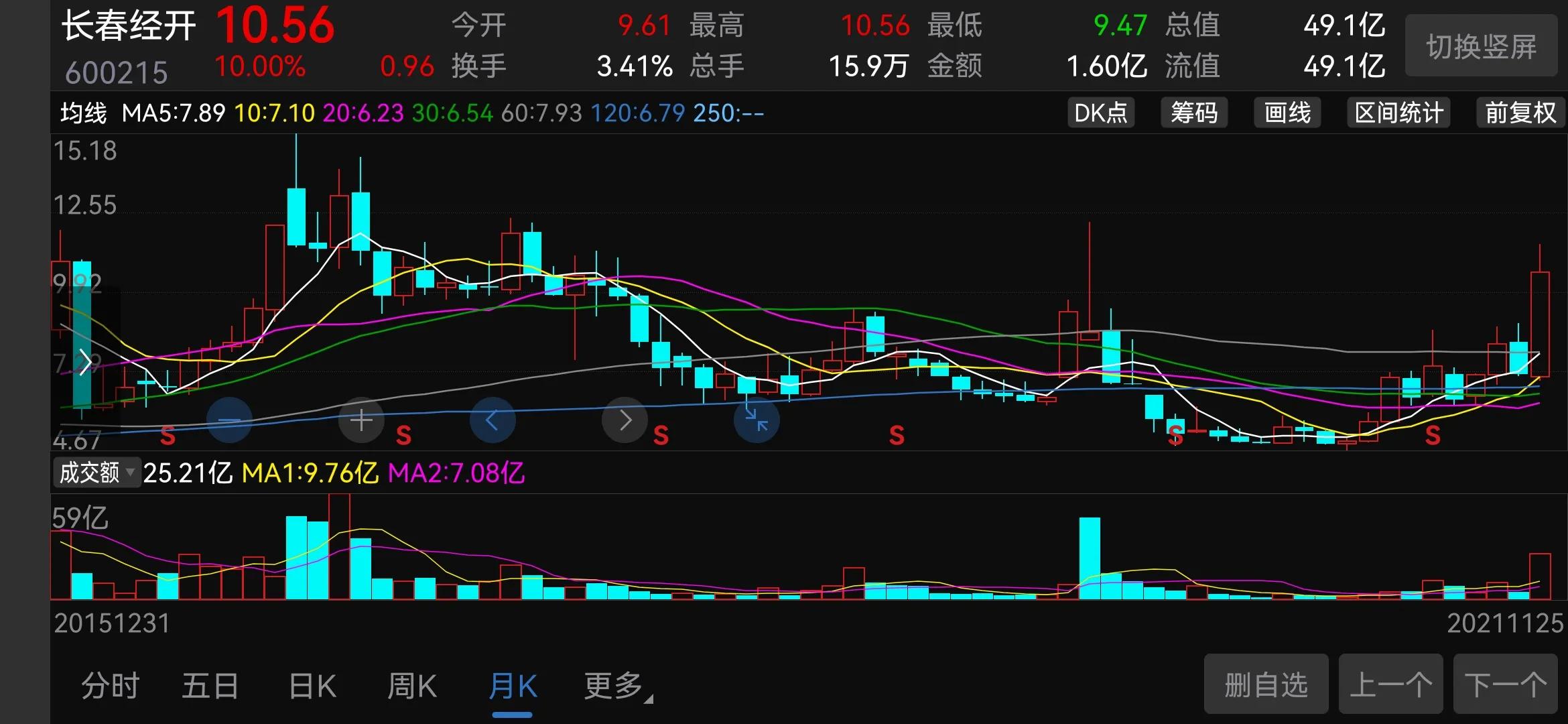
Task: Click the 删自选 remove-watchlist button
Action: coord(1265,684)
